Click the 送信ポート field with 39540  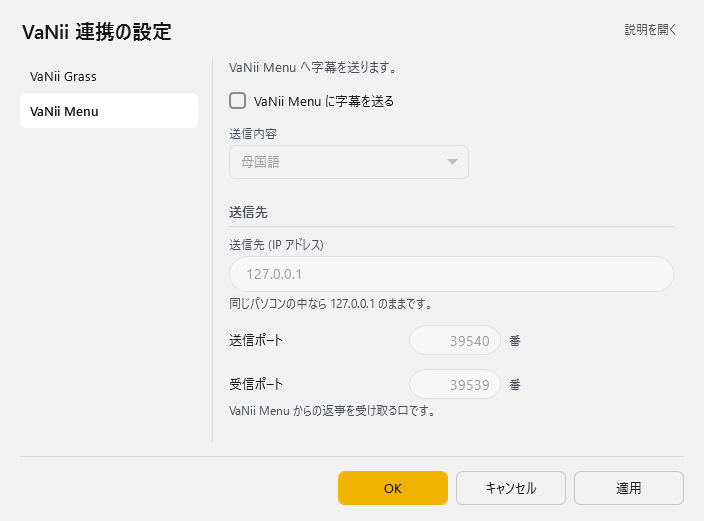[455, 340]
